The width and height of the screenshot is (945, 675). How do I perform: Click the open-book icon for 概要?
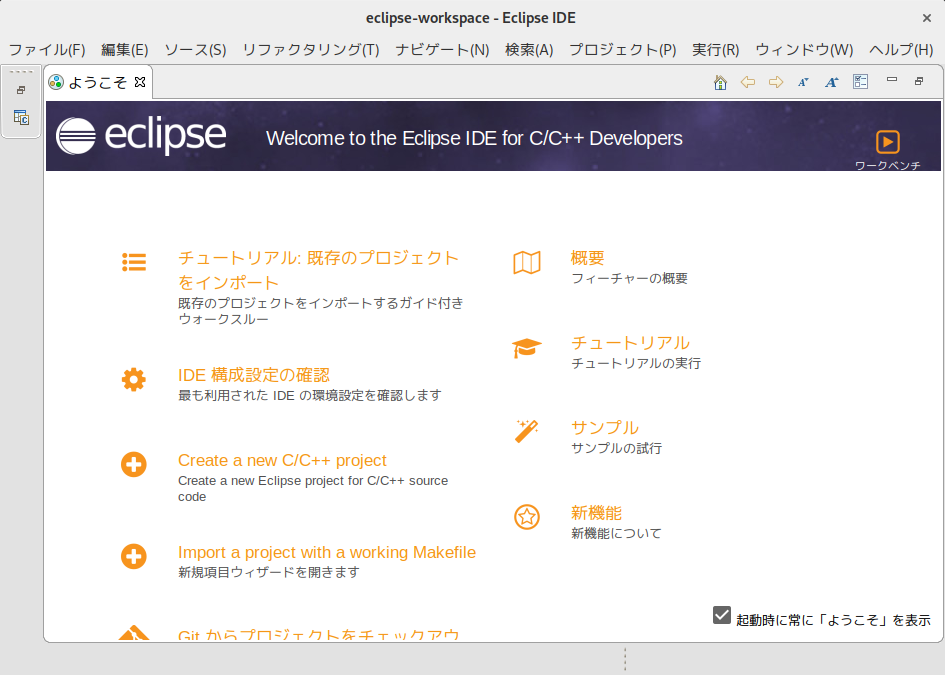click(x=527, y=263)
